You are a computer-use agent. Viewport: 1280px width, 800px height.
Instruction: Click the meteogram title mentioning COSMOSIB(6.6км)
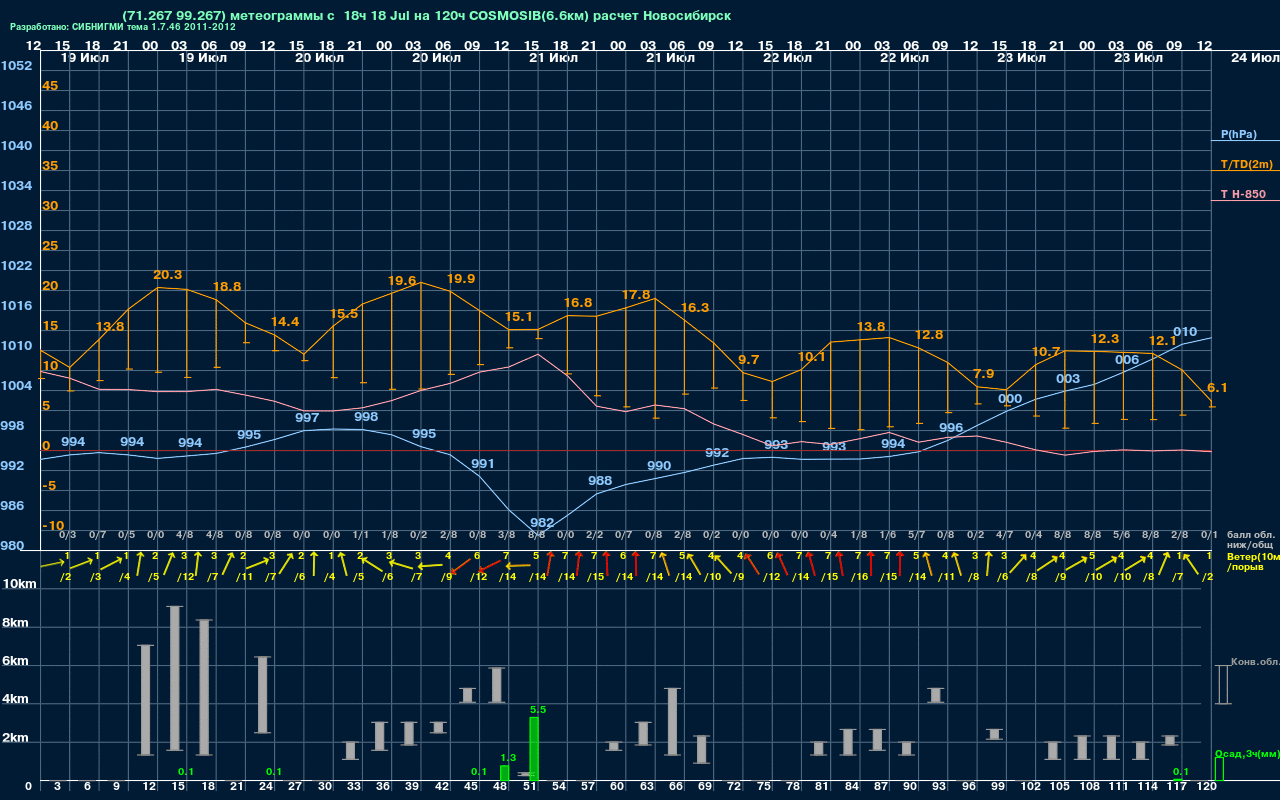pyautogui.click(x=427, y=16)
